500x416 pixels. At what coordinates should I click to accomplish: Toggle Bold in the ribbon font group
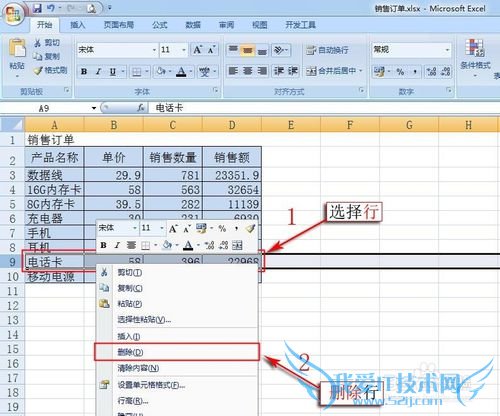tap(84, 71)
